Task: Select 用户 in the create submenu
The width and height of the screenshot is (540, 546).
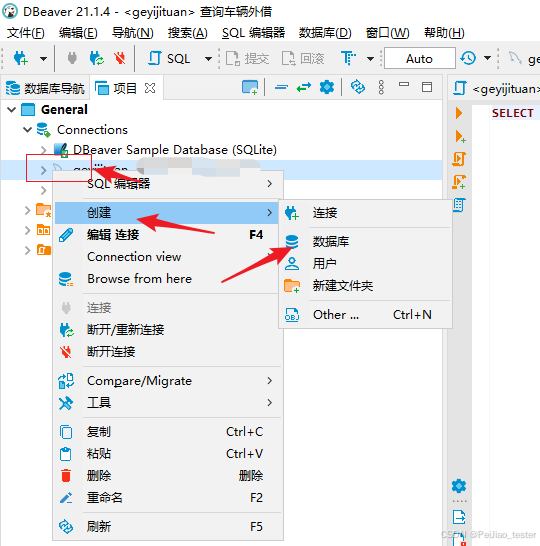Action: (x=366, y=264)
